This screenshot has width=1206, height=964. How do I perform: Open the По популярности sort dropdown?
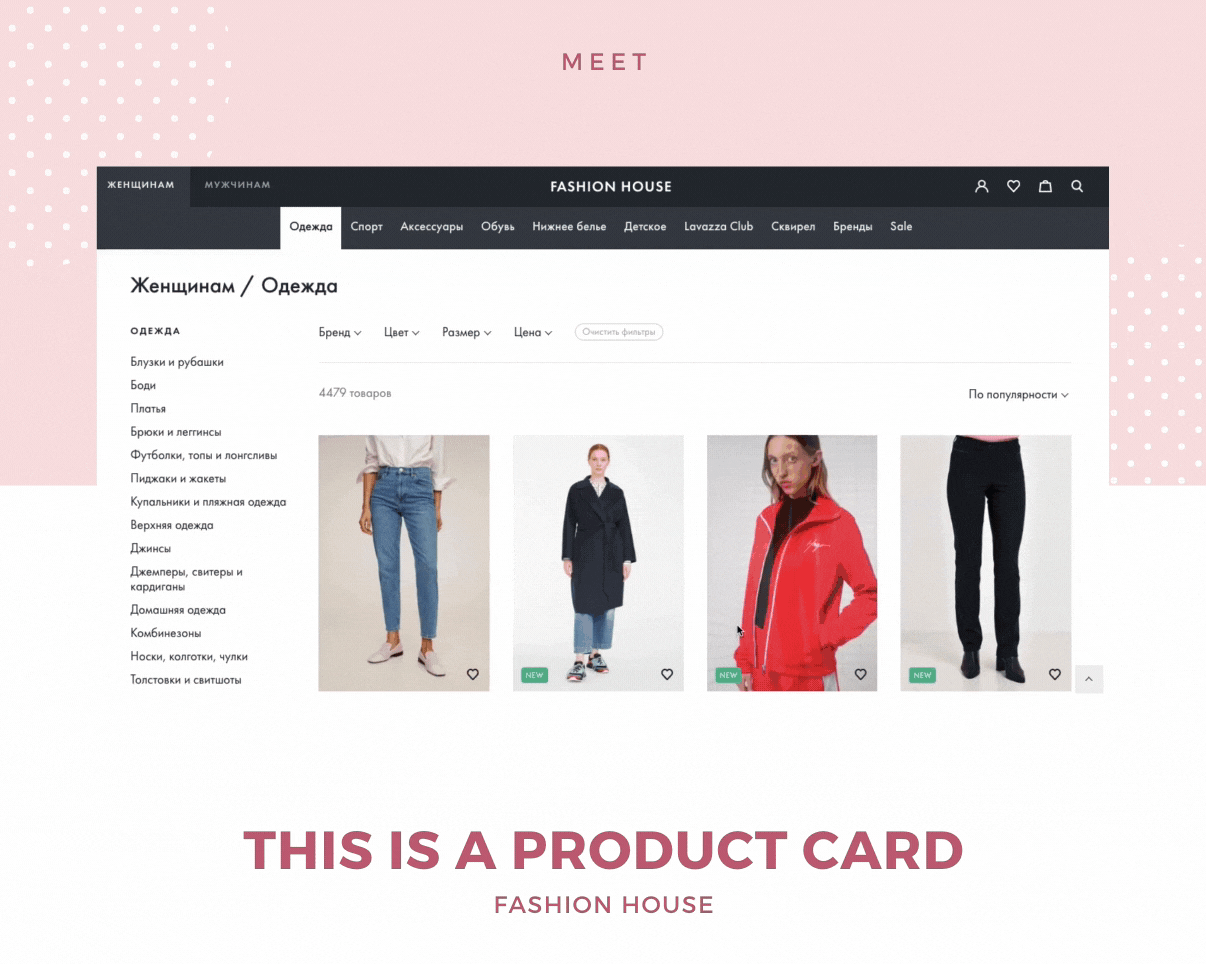[1018, 394]
